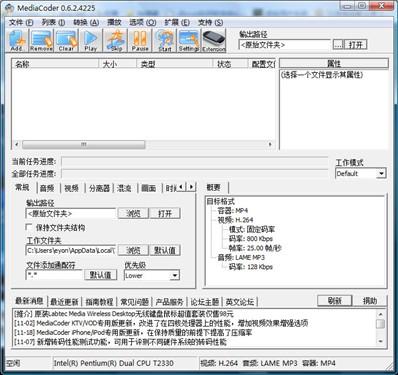Click the Clear list toolbar icon
The width and height of the screenshot is (398, 375).
67,40
